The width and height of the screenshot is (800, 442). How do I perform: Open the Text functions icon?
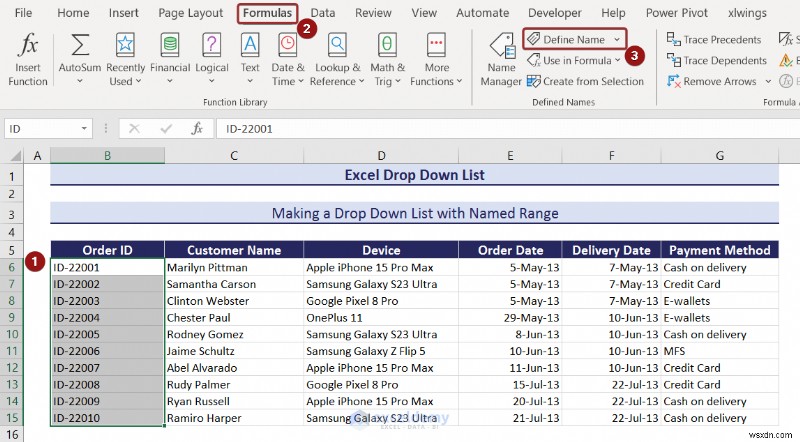[250, 45]
